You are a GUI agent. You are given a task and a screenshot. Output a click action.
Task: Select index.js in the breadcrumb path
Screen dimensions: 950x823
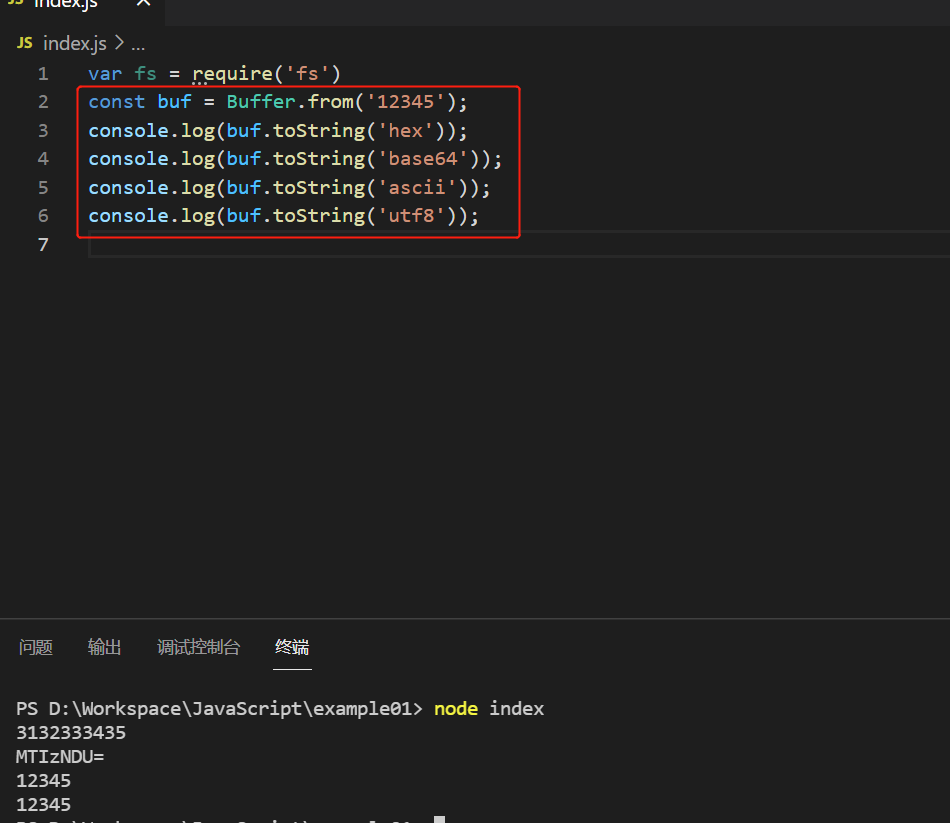point(75,44)
